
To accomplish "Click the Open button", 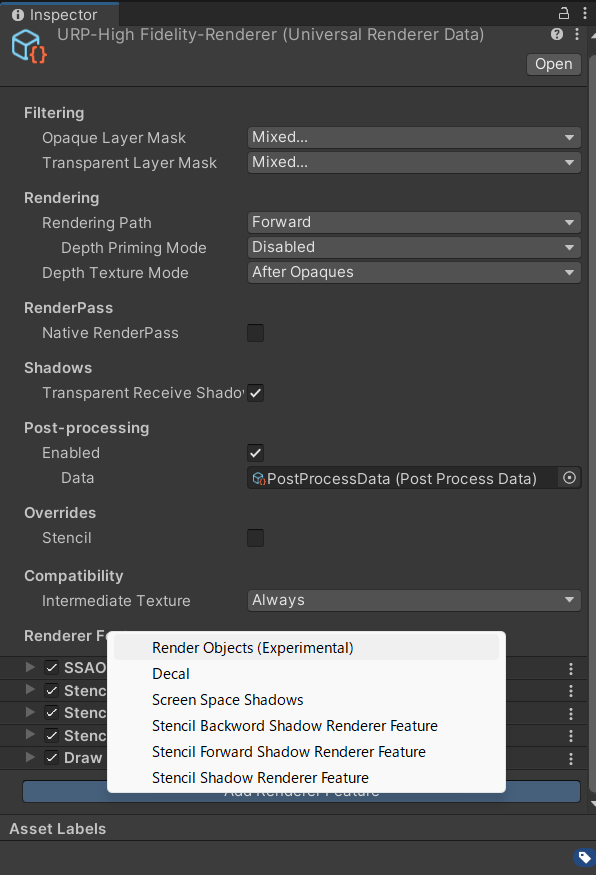I will 554,64.
